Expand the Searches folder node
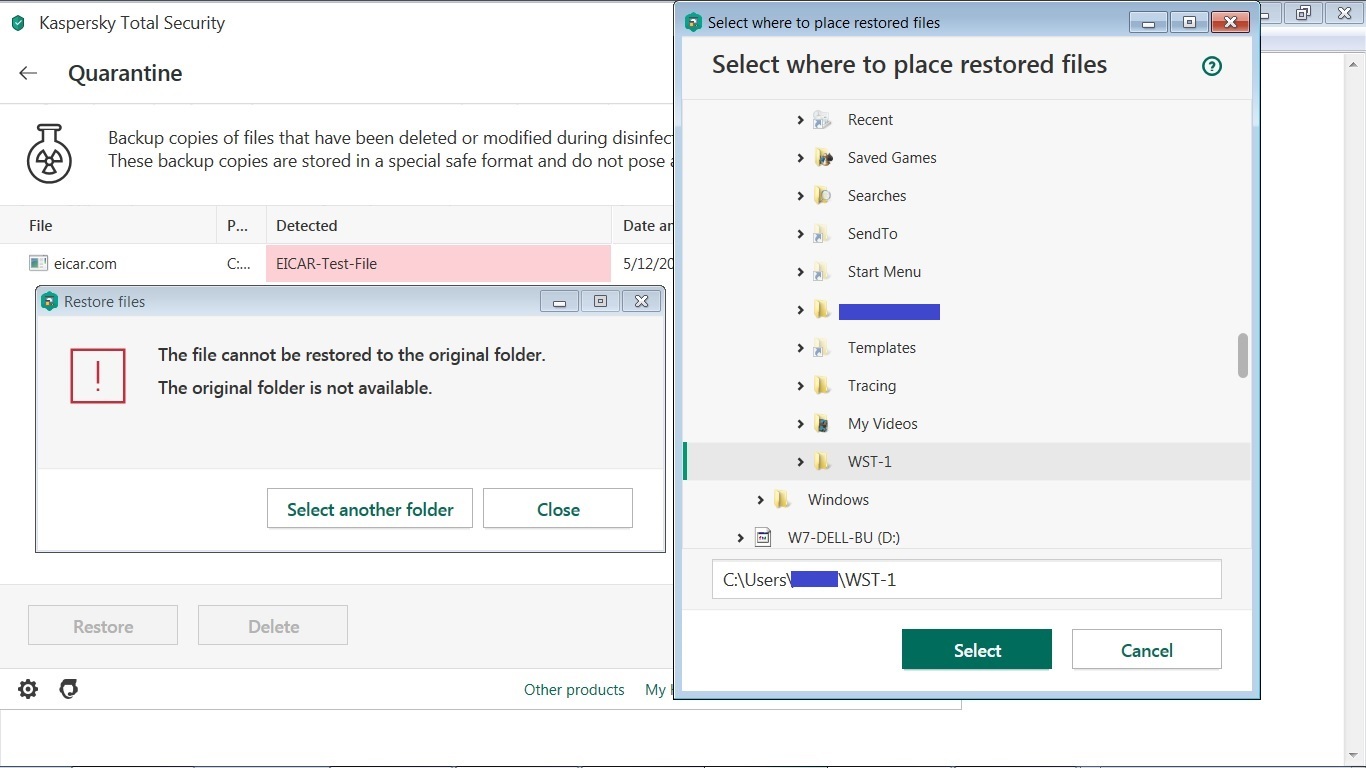The image size is (1366, 768). pos(800,196)
